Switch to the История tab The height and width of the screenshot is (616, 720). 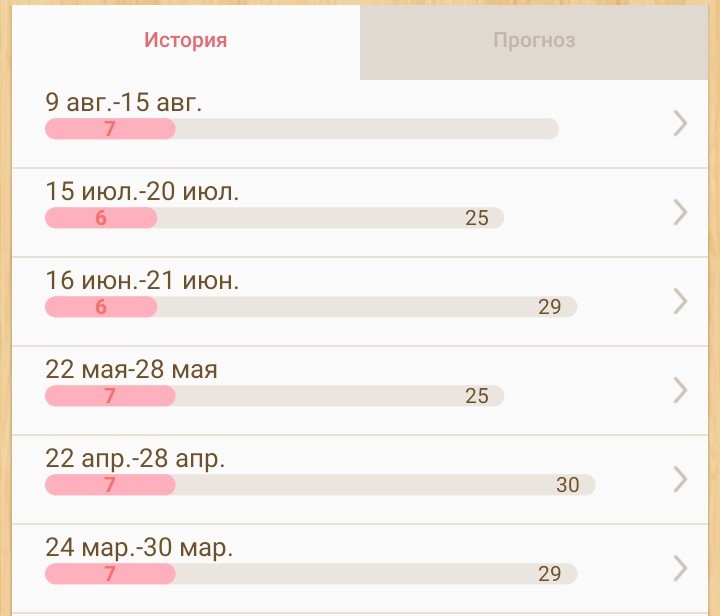tap(186, 41)
